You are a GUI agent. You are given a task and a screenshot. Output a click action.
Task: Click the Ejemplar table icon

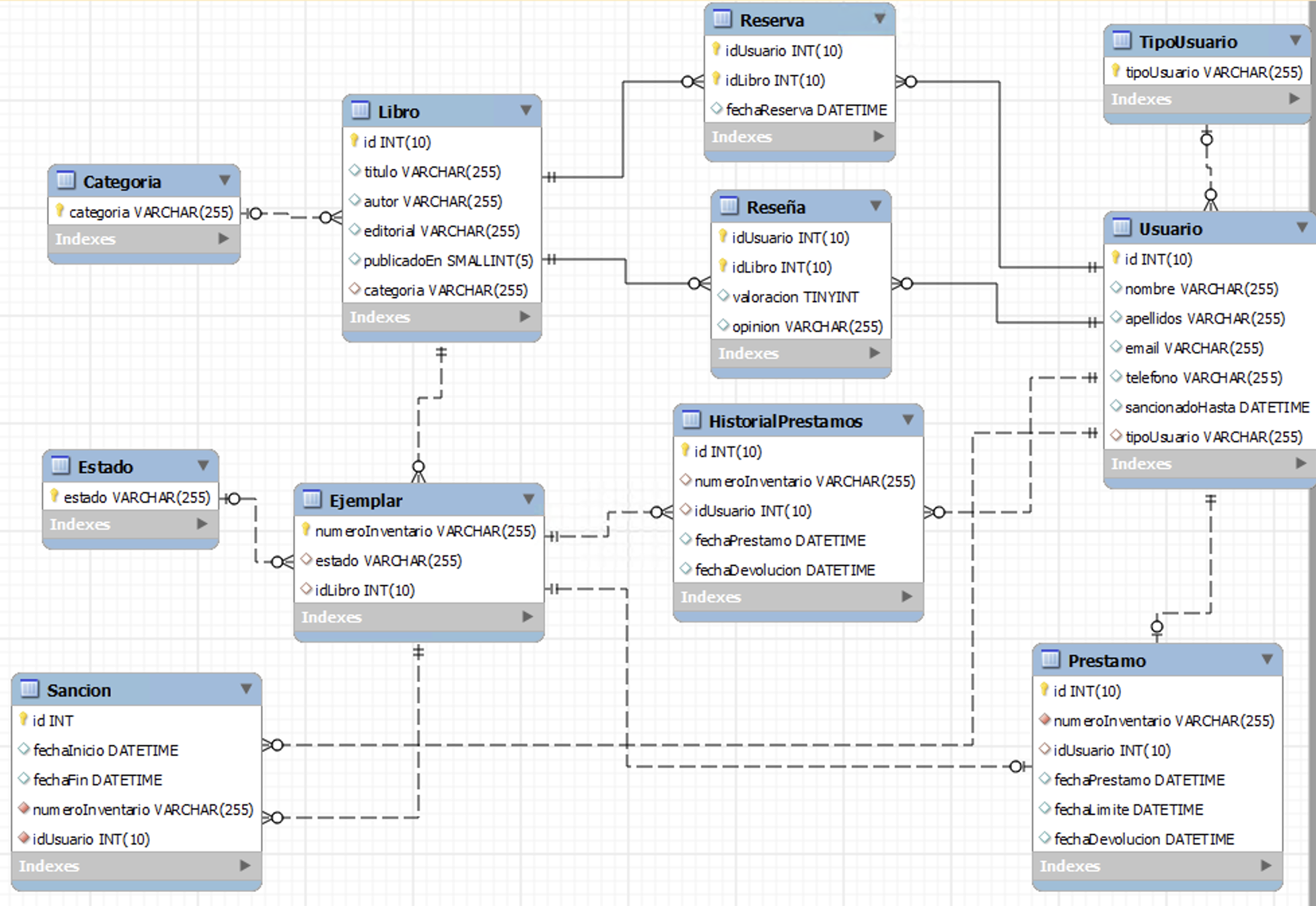[312, 499]
